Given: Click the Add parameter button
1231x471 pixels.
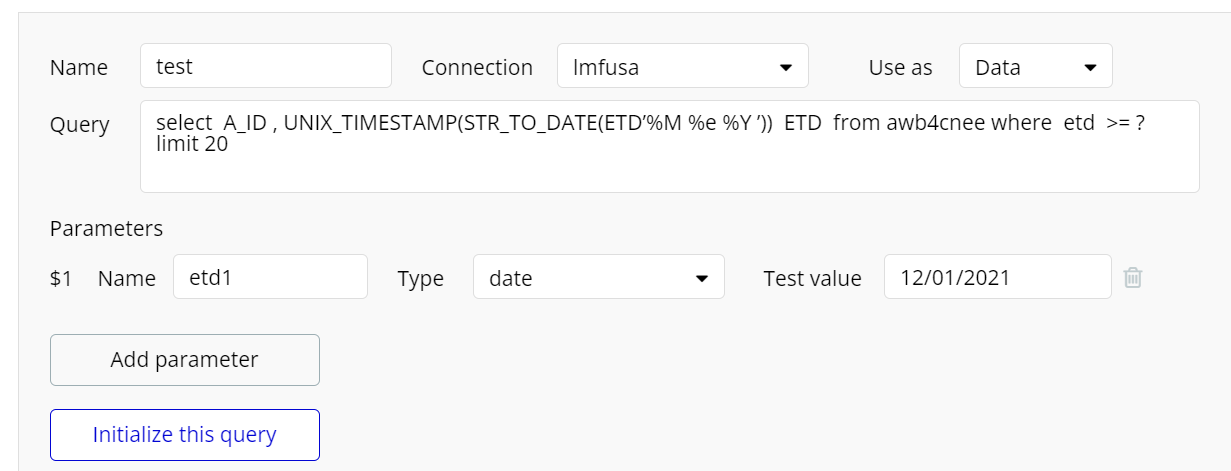Looking at the screenshot, I should [x=185, y=360].
